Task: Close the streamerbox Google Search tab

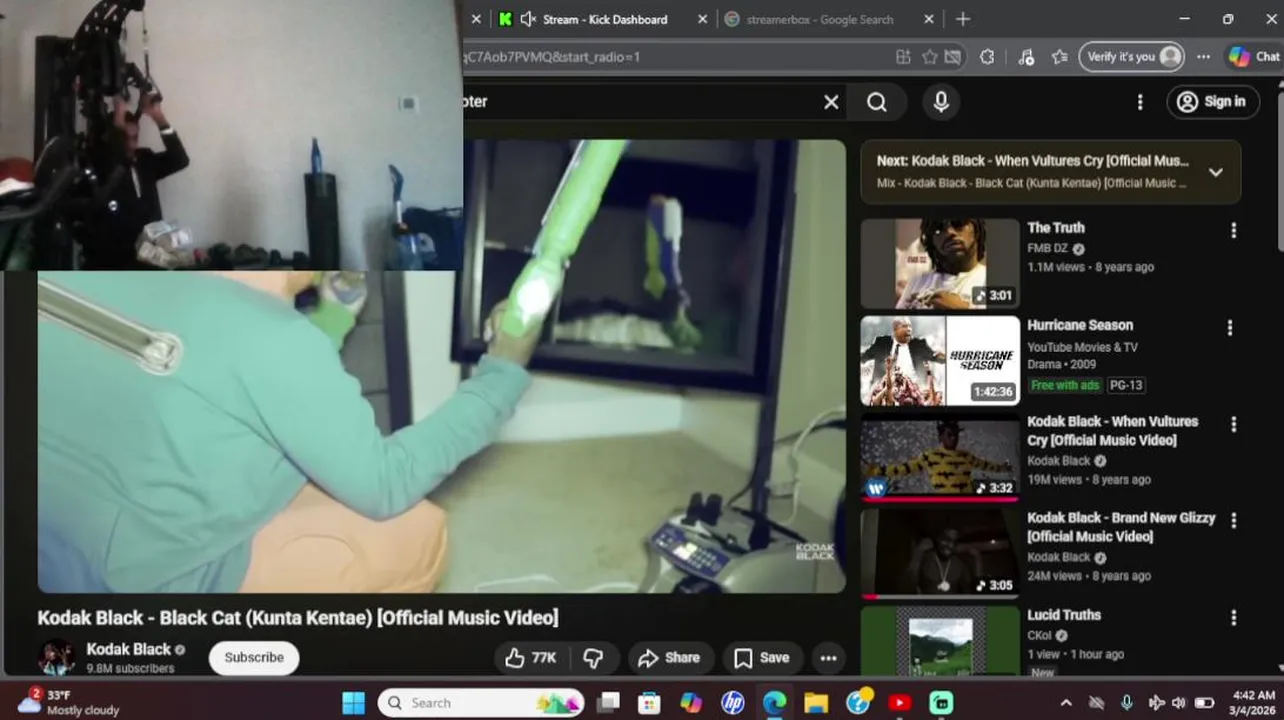Action: (929, 19)
